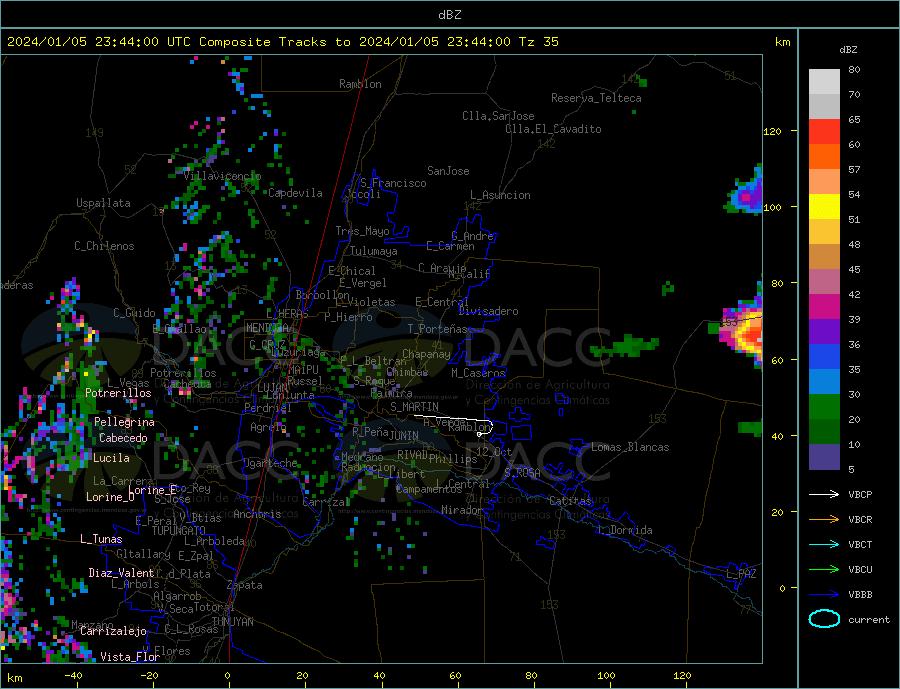Image resolution: width=900 pixels, height=689 pixels.
Task: Click the -40 tick on the bottom km axis
Action: click(x=73, y=676)
